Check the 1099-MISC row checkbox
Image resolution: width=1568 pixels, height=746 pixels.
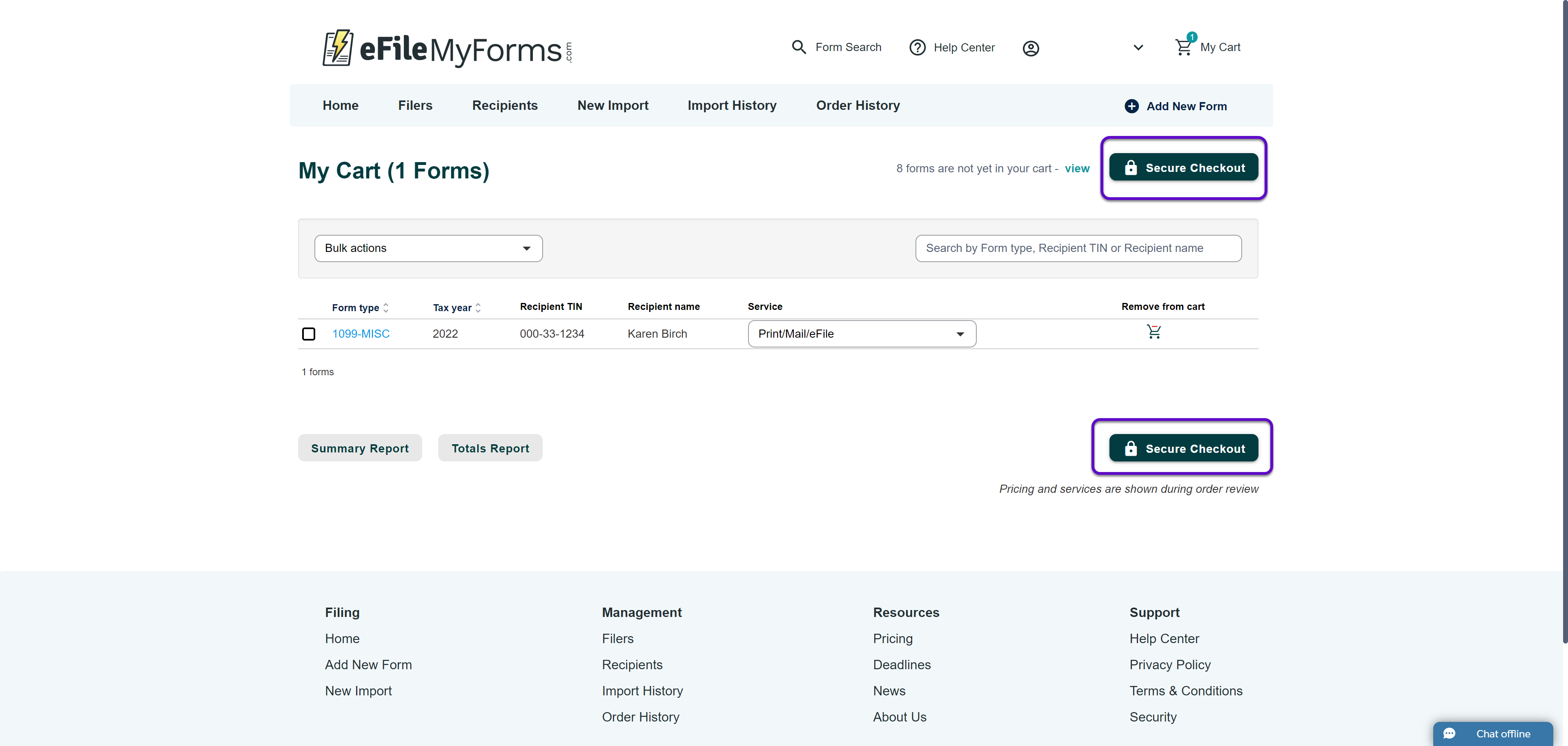309,334
